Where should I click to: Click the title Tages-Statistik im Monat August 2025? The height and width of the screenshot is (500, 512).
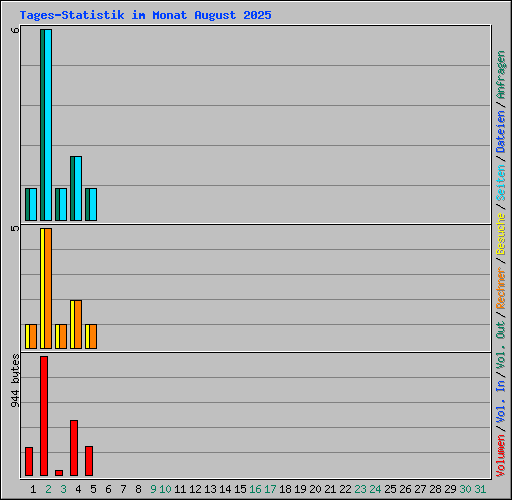[x=145, y=15]
